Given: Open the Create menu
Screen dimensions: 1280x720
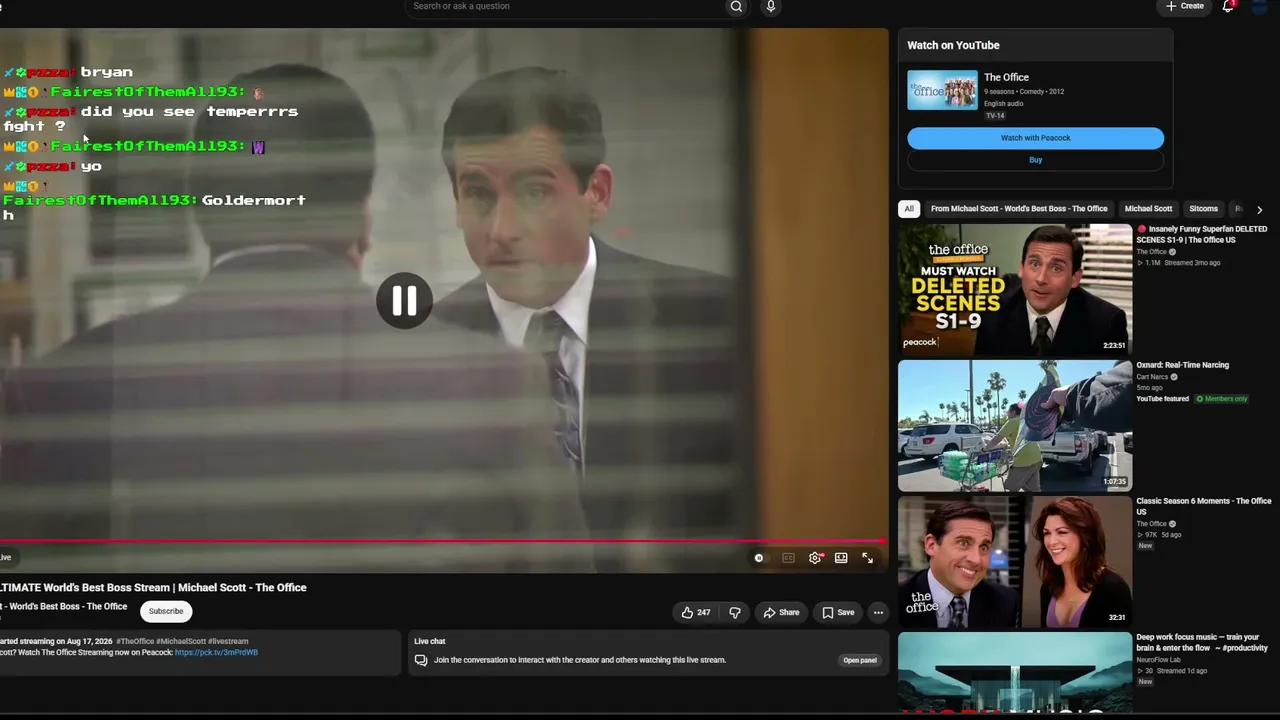Looking at the screenshot, I should 1185,6.
